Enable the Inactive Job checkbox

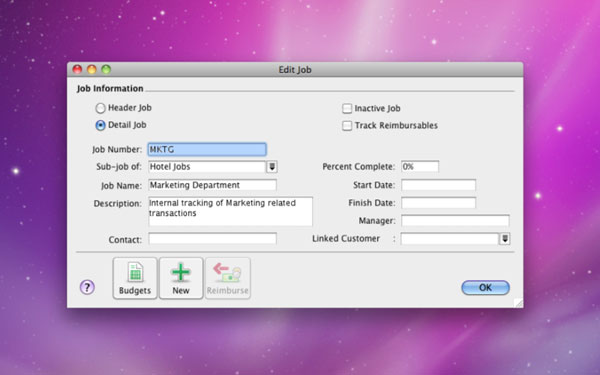point(347,109)
